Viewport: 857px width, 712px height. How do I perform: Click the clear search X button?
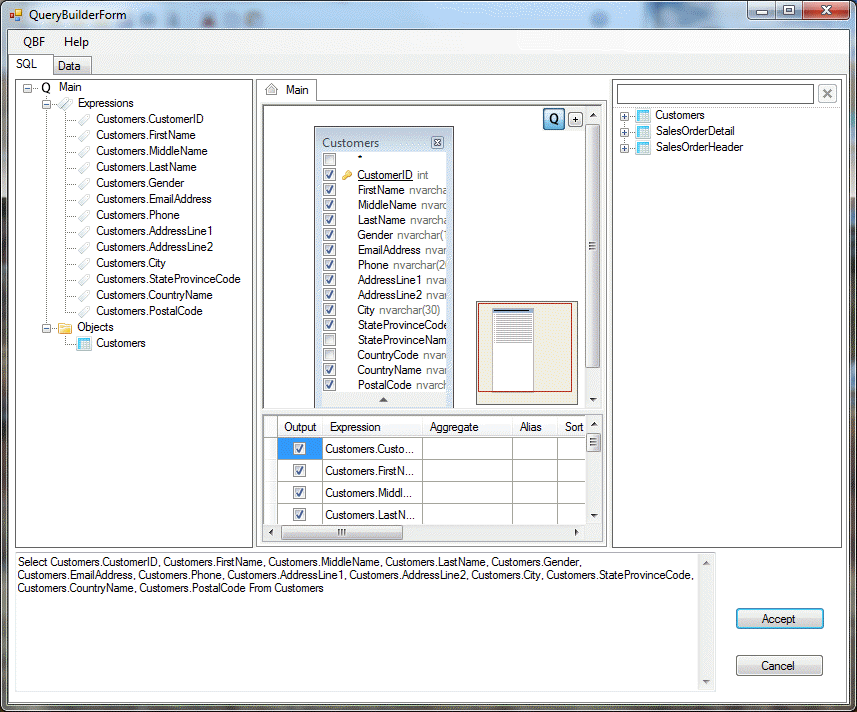827,94
